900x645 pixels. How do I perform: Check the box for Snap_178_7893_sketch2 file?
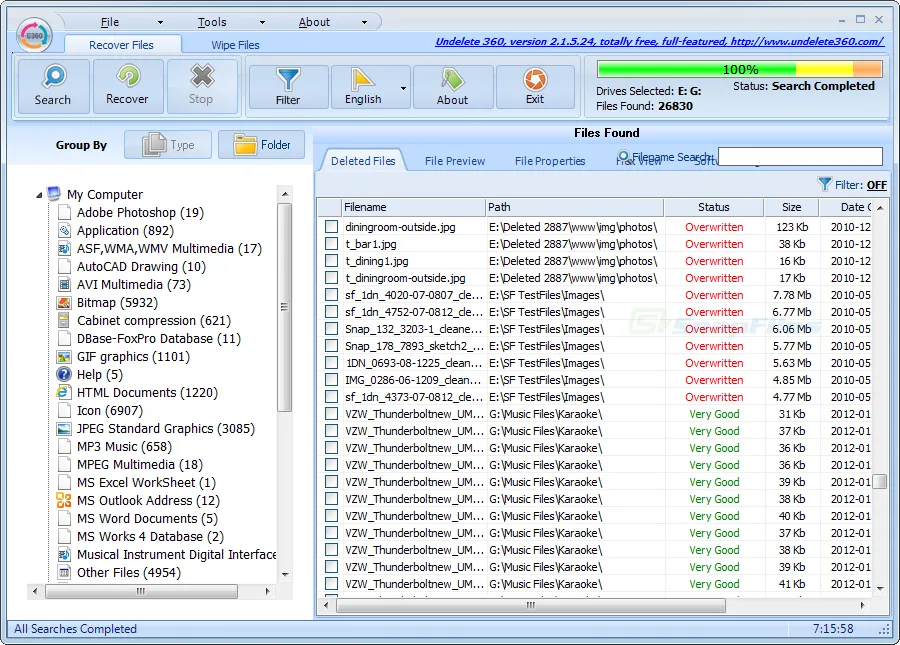[x=331, y=346]
